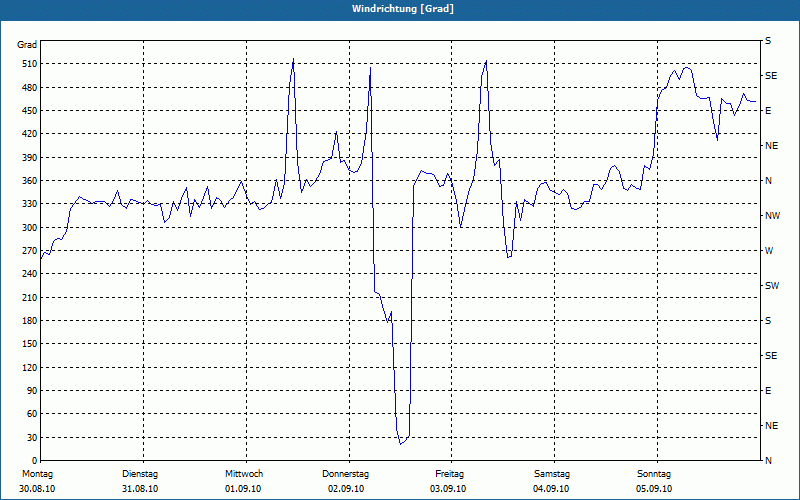Pick the date 02.09.10
The width and height of the screenshot is (800, 500).
click(x=346, y=489)
